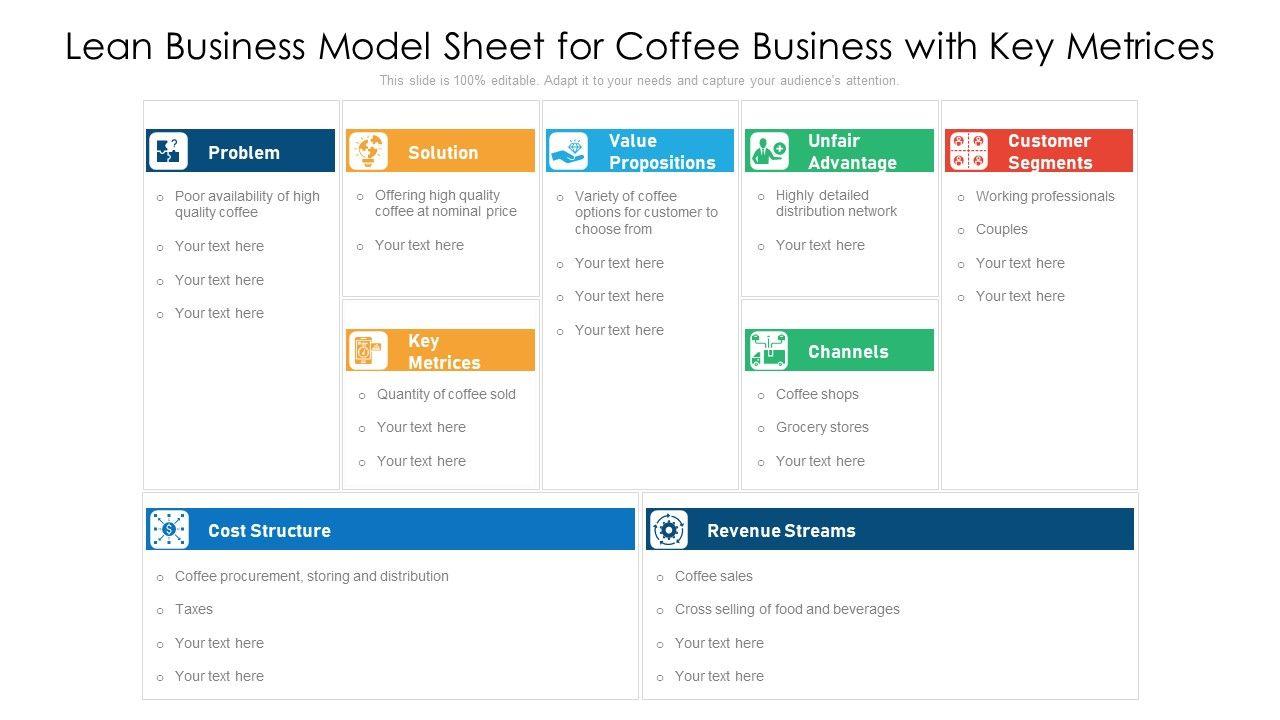Select the slide title text
This screenshot has width=1280, height=720.
click(640, 46)
